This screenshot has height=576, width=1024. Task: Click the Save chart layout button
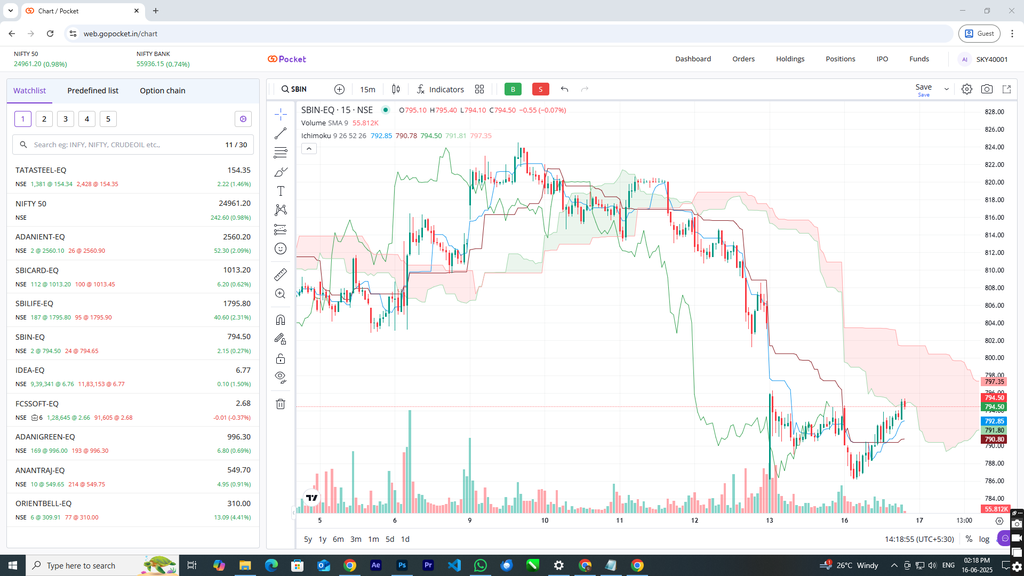[x=923, y=89]
